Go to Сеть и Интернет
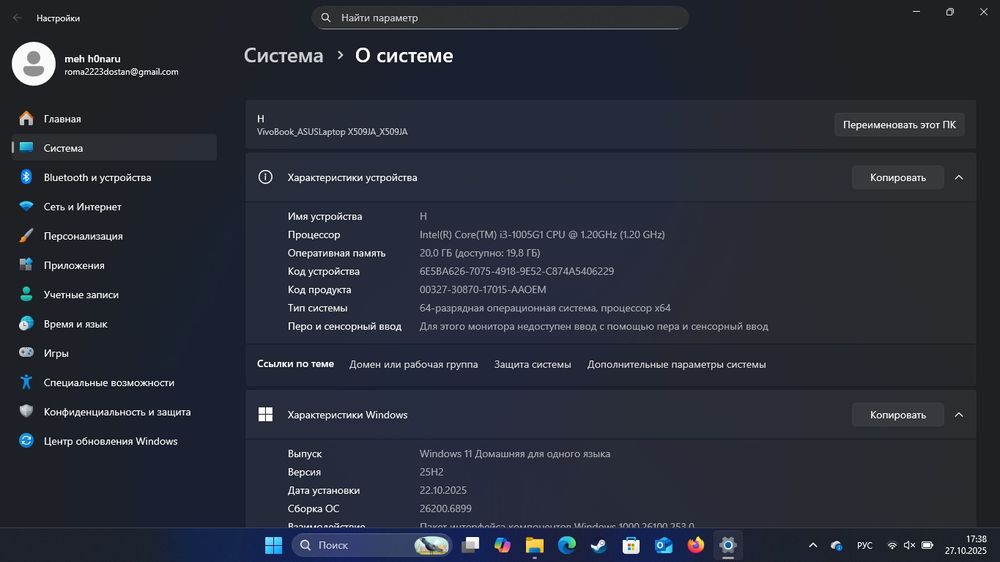1000x562 pixels. tap(115, 207)
